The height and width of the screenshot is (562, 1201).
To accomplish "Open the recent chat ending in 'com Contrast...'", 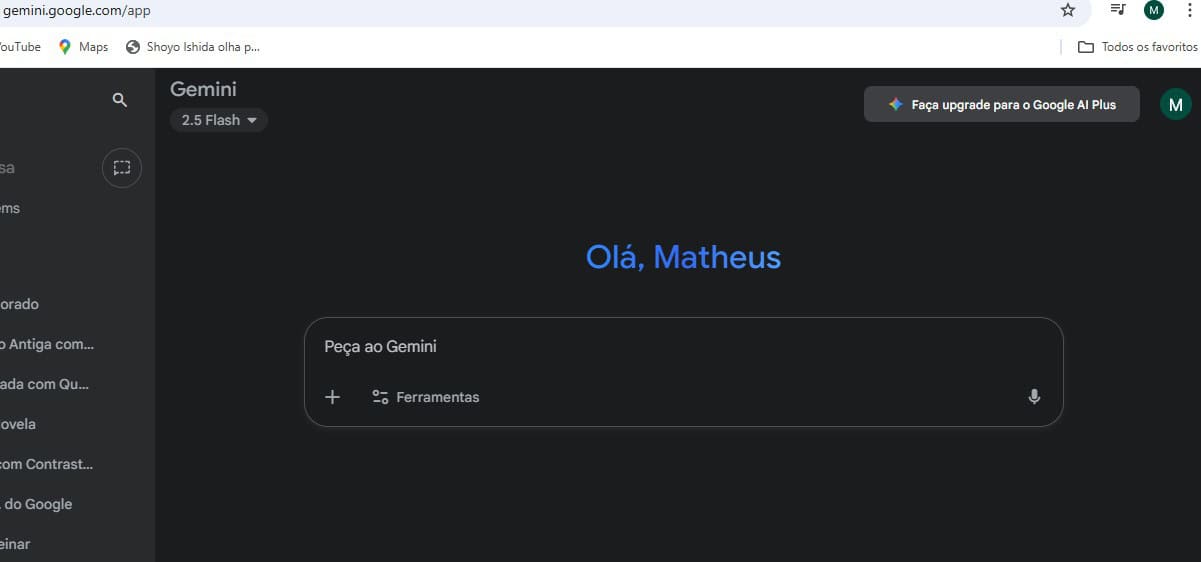I will click(x=47, y=464).
